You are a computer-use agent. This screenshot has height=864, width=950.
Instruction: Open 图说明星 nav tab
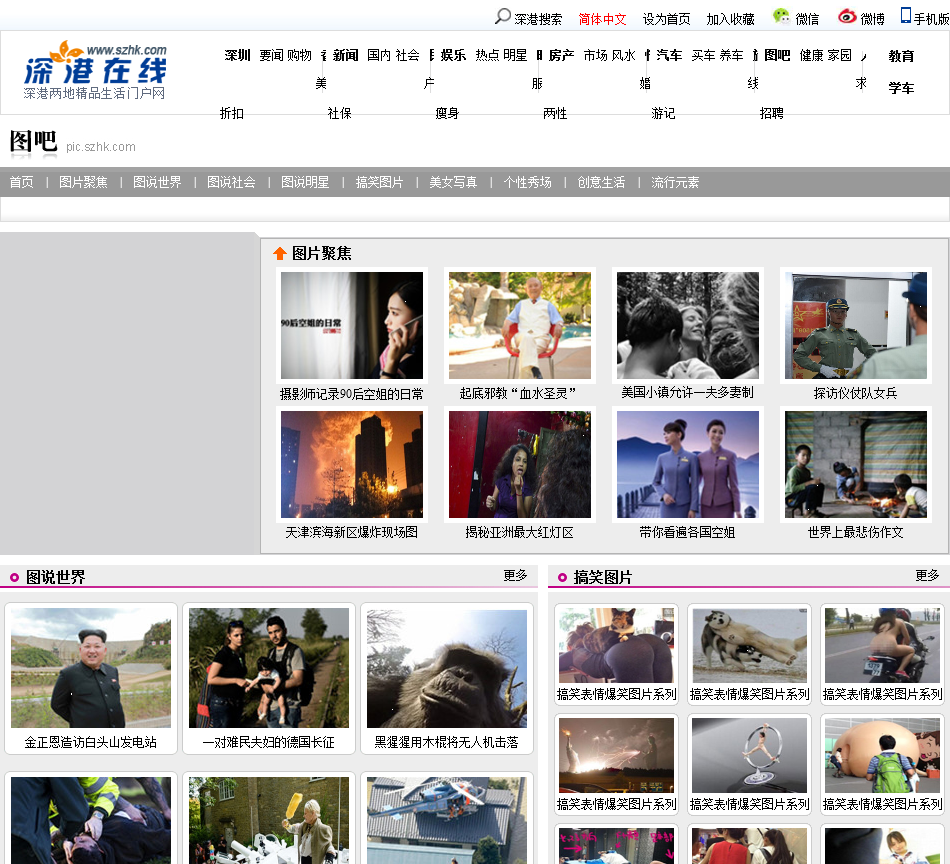pyautogui.click(x=305, y=182)
